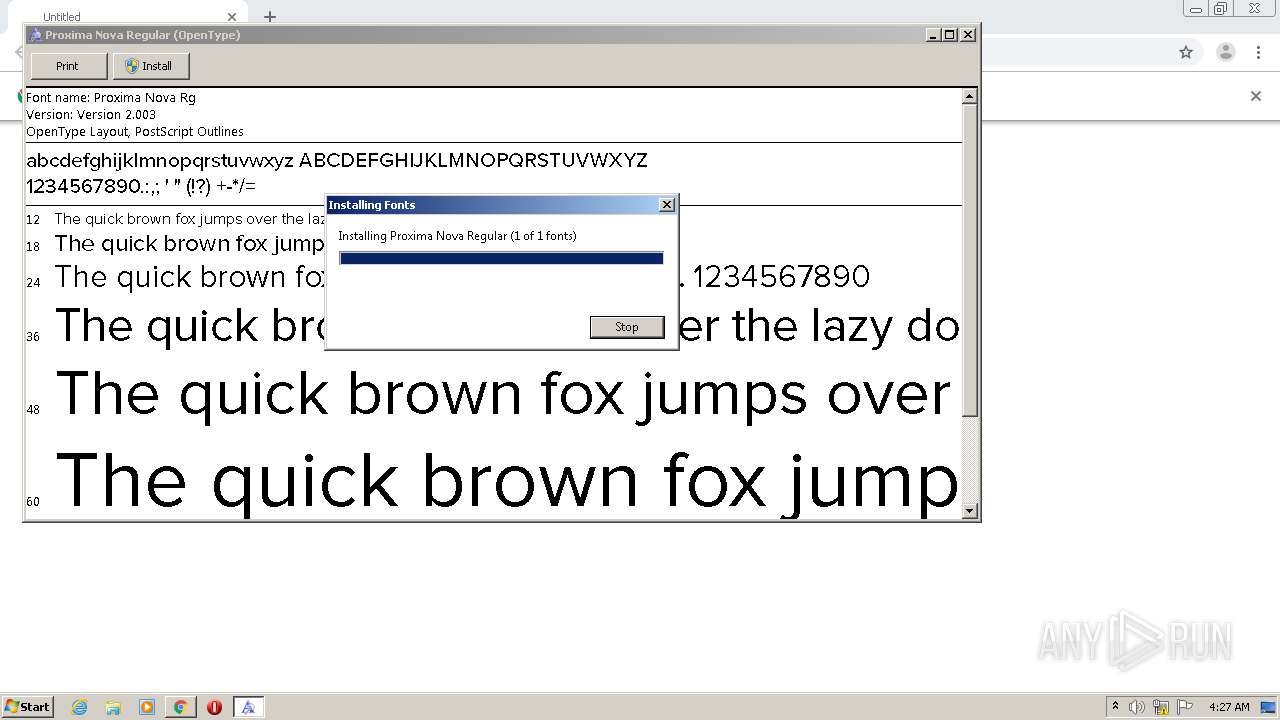This screenshot has height=720, width=1280.
Task: Open the volume speaker icon in tray
Action: pyautogui.click(x=1137, y=707)
